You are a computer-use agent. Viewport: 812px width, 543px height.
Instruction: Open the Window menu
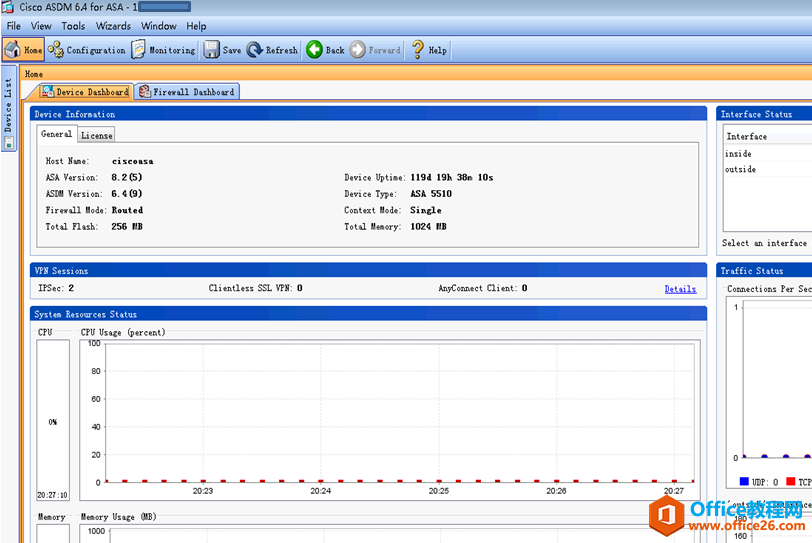[158, 26]
